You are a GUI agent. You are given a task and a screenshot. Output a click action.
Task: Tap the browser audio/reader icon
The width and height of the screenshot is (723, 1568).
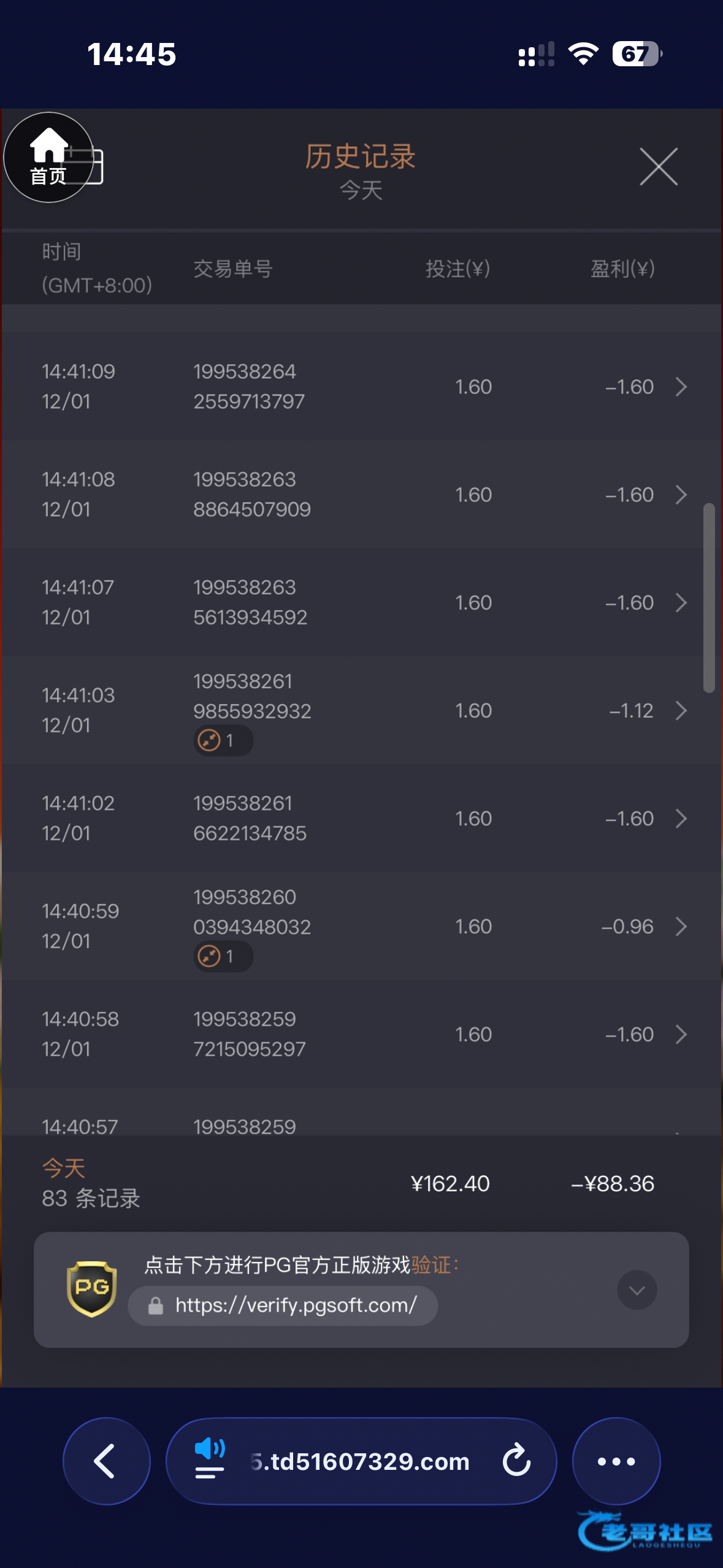(210, 1459)
